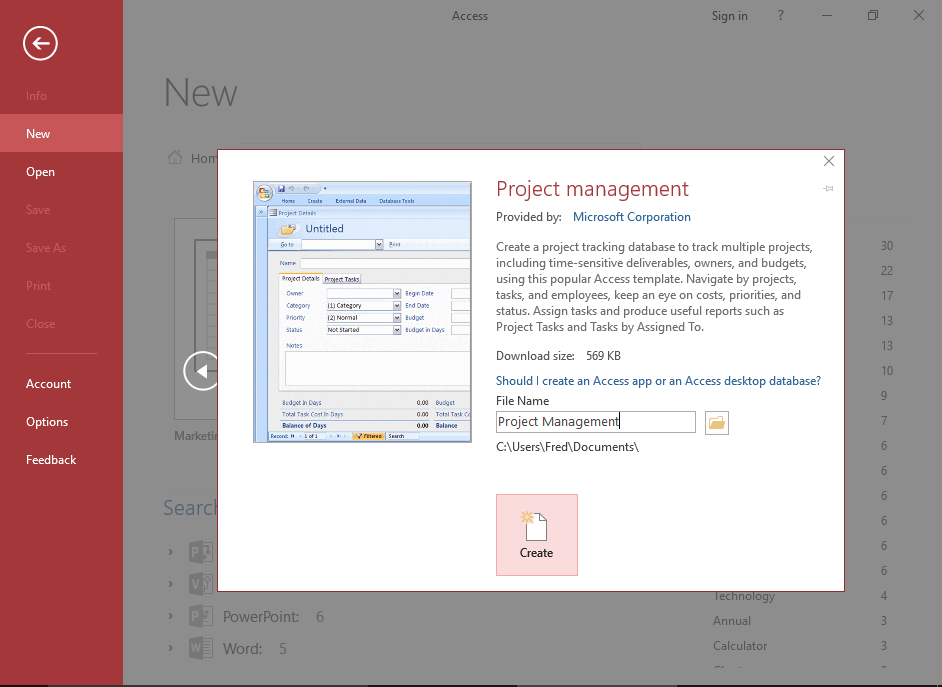This screenshot has width=942, height=687.
Task: Click the Home icon in breadcrumb
Action: 175,158
